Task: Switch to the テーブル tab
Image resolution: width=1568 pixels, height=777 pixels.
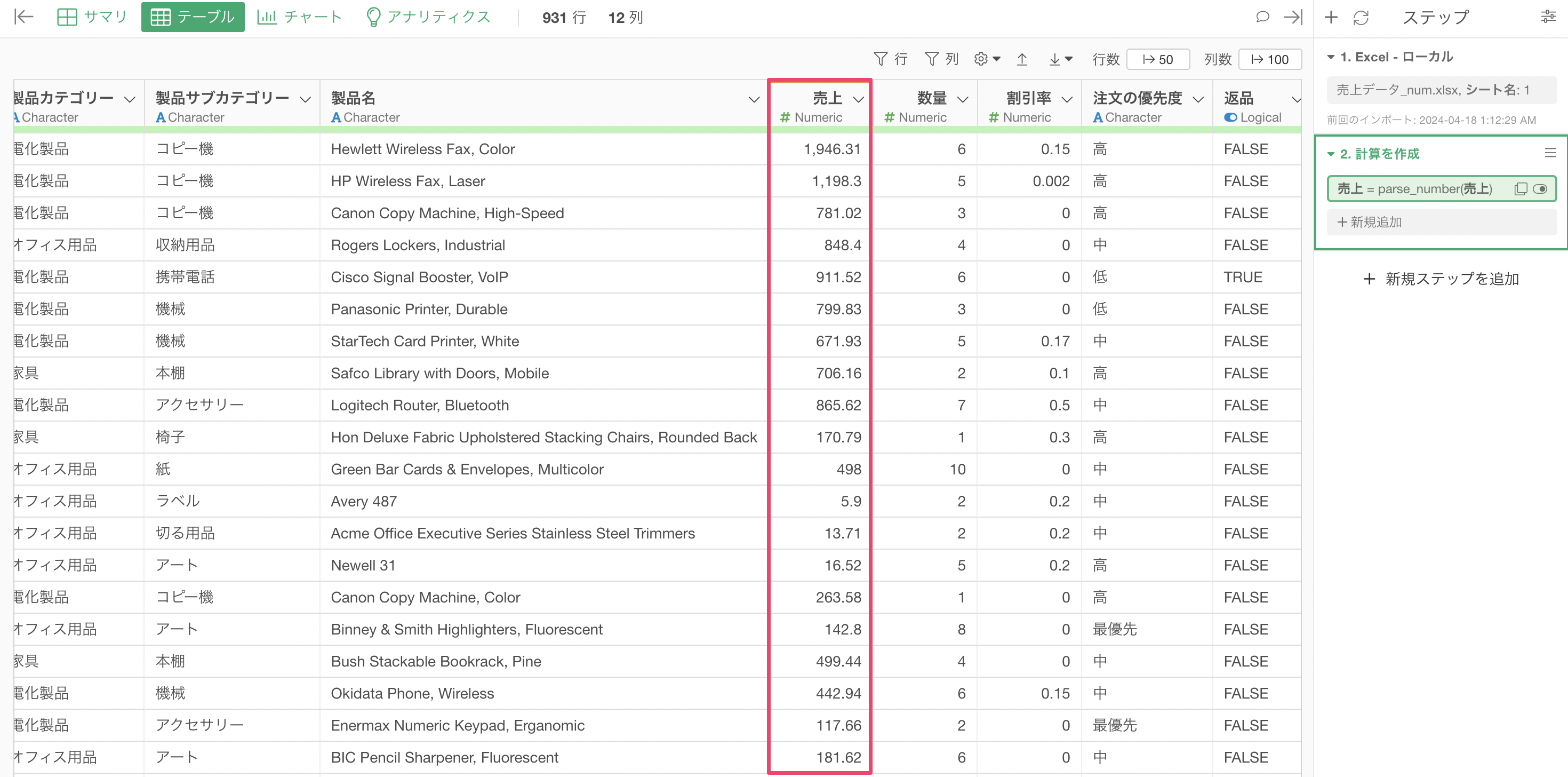Action: (x=193, y=17)
